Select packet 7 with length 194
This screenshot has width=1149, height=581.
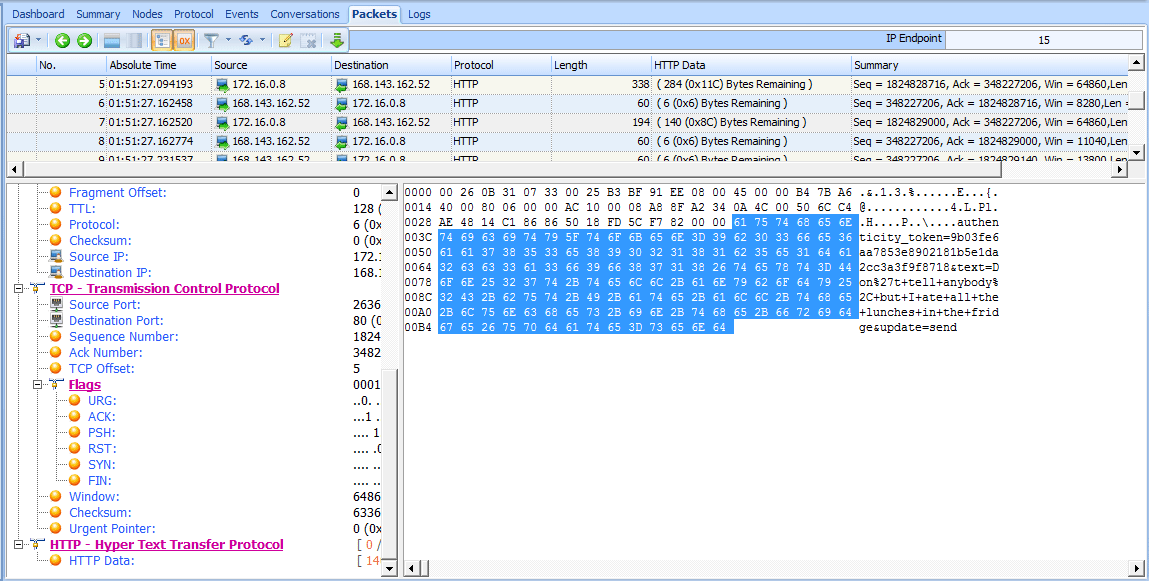(568, 122)
